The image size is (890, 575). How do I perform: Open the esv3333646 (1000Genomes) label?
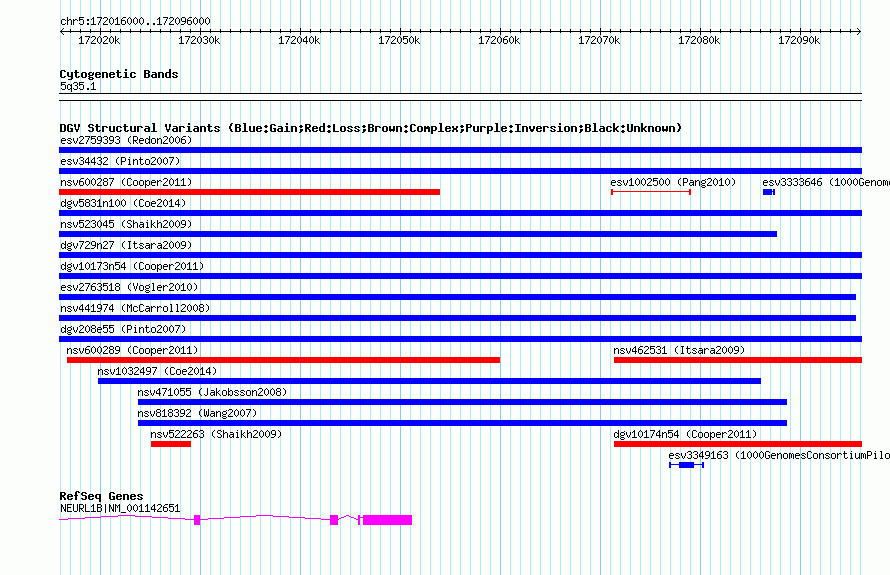click(826, 182)
